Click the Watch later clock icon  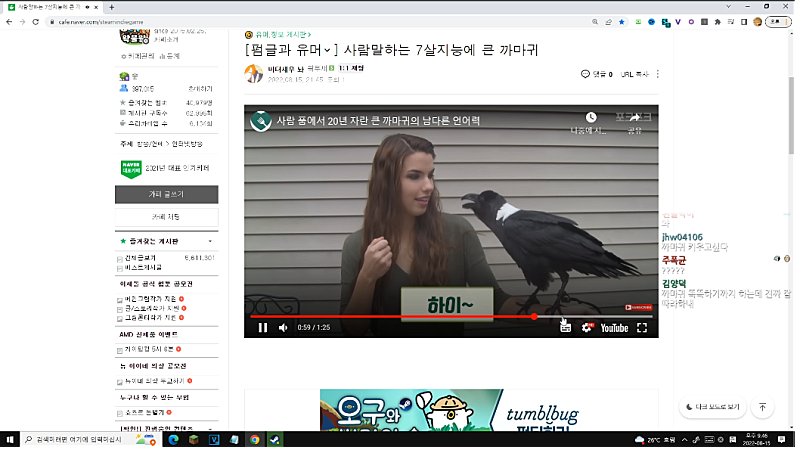(x=591, y=117)
